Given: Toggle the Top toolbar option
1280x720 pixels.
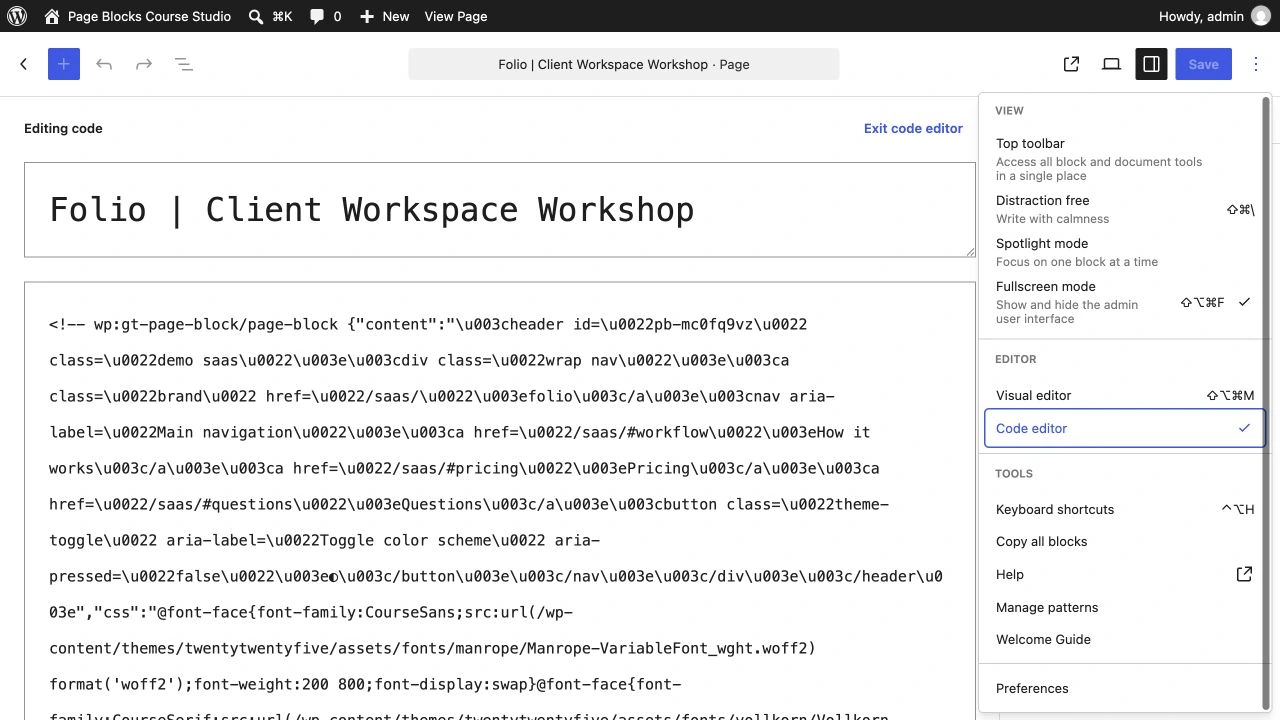Looking at the screenshot, I should pyautogui.click(x=1124, y=159).
